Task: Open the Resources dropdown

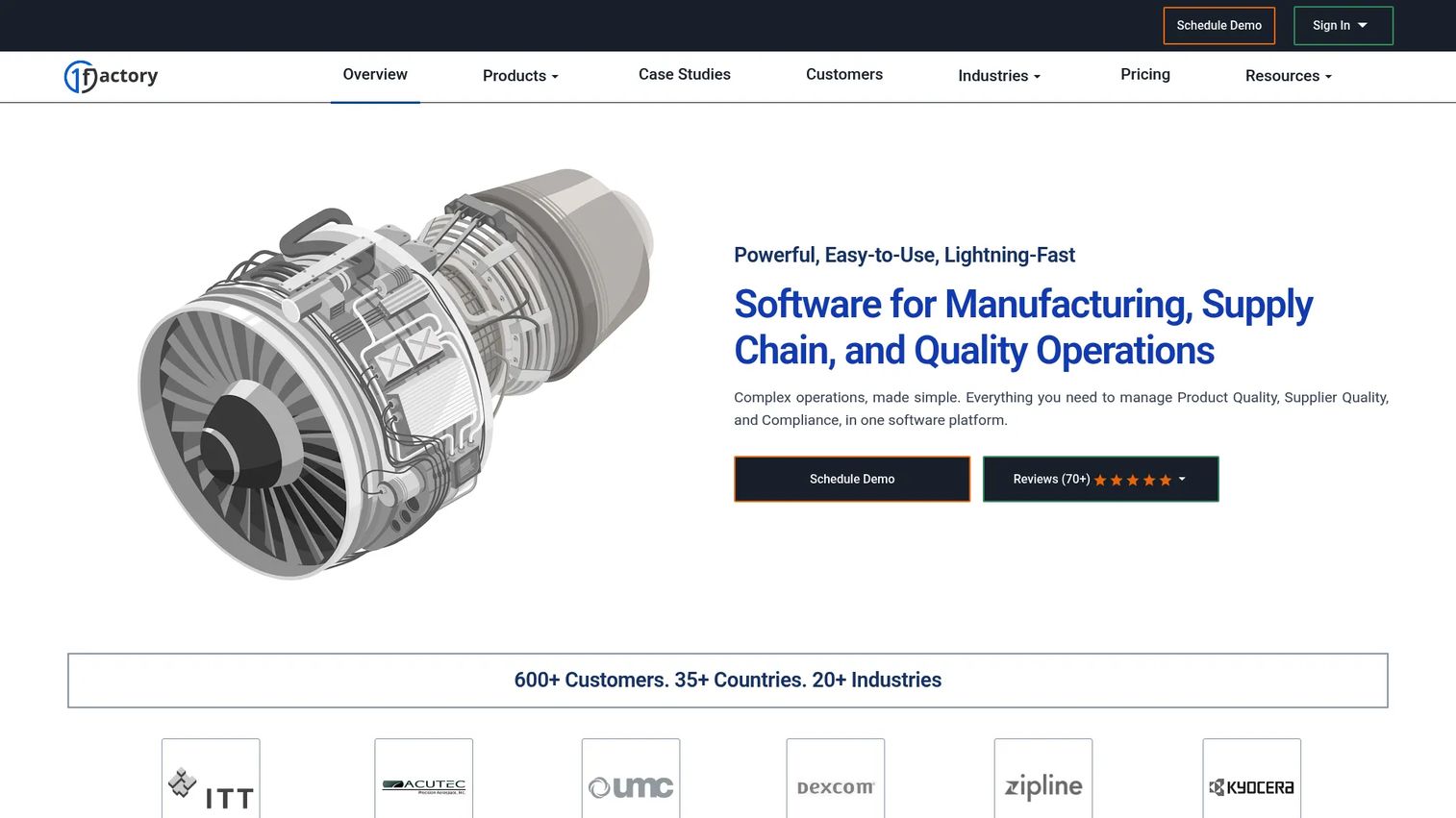Action: point(1289,76)
